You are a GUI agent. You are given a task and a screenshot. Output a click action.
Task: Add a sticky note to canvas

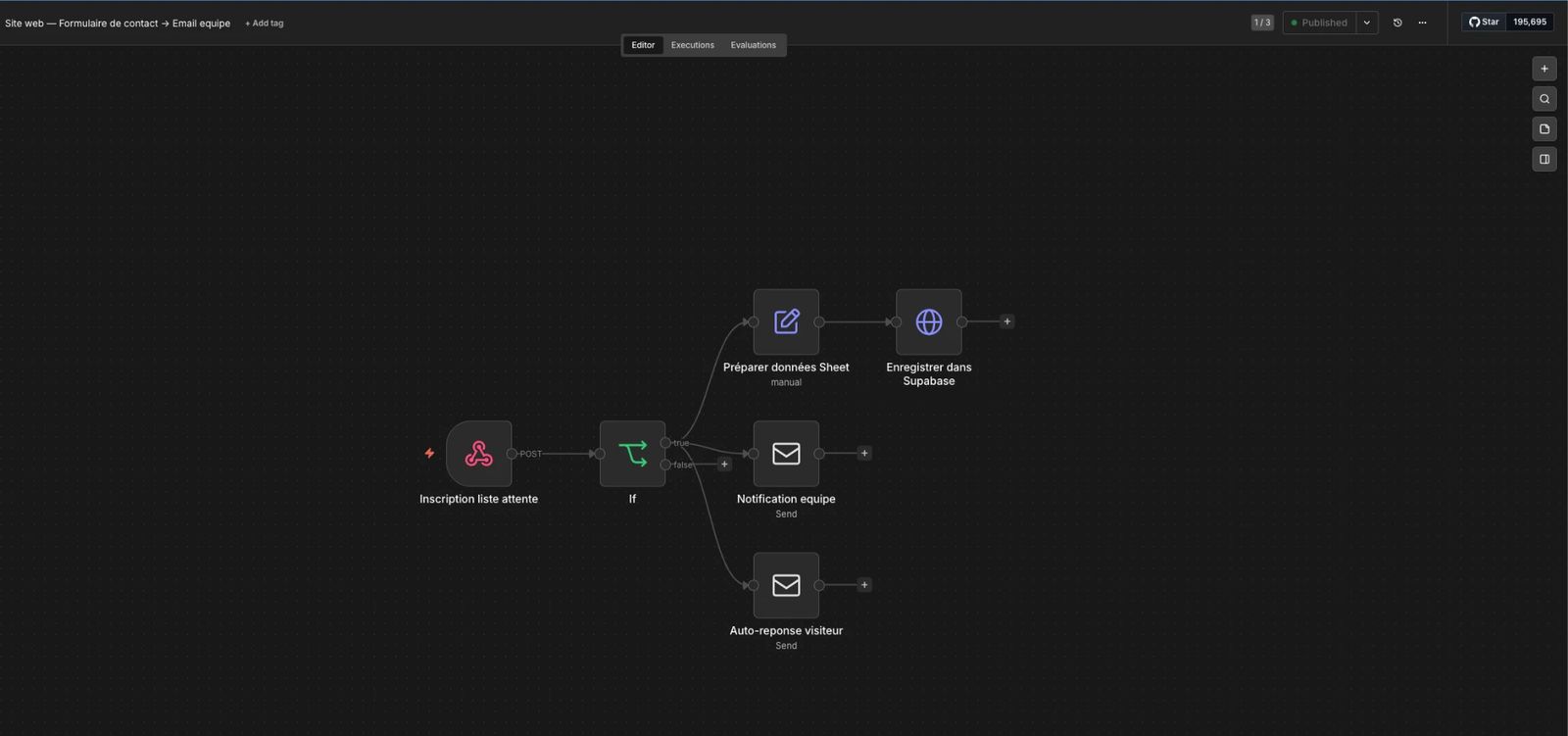[x=1544, y=129]
